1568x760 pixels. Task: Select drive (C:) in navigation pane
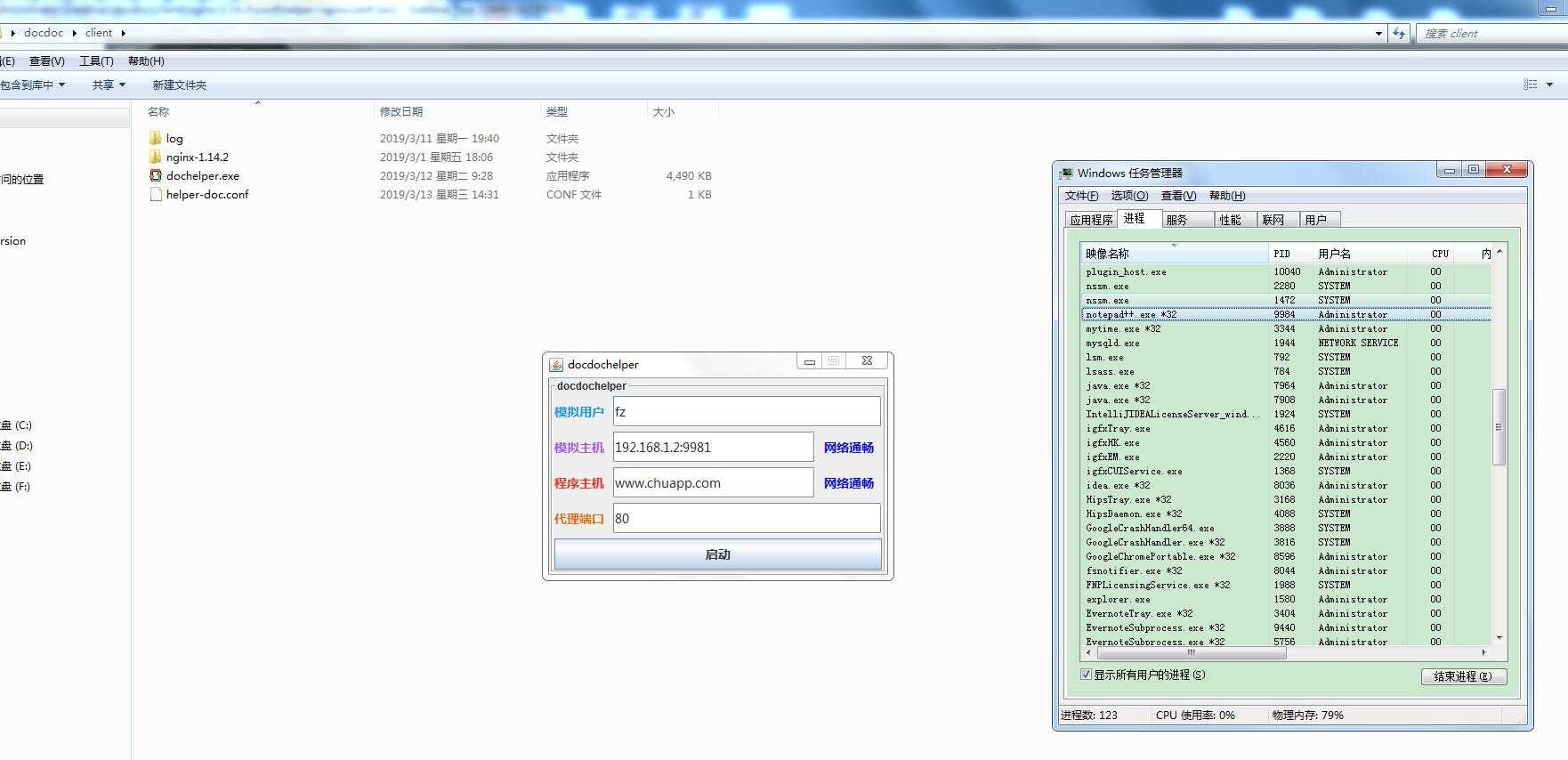coord(17,425)
